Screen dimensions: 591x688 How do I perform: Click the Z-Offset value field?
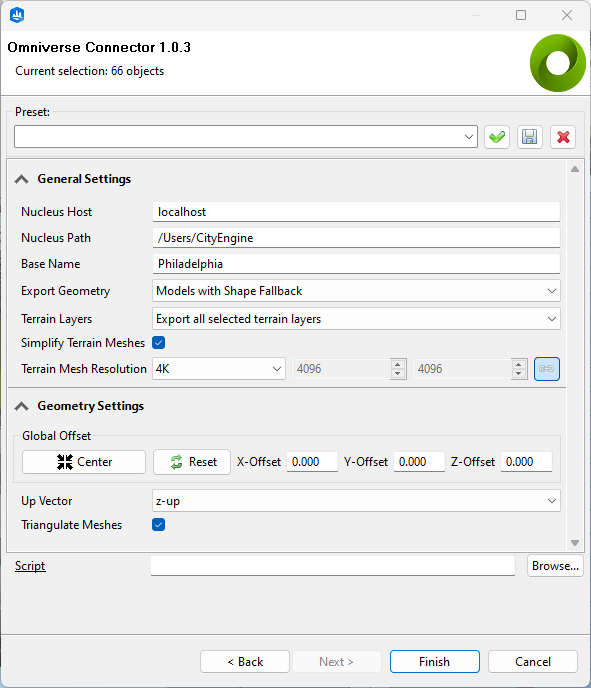click(527, 462)
